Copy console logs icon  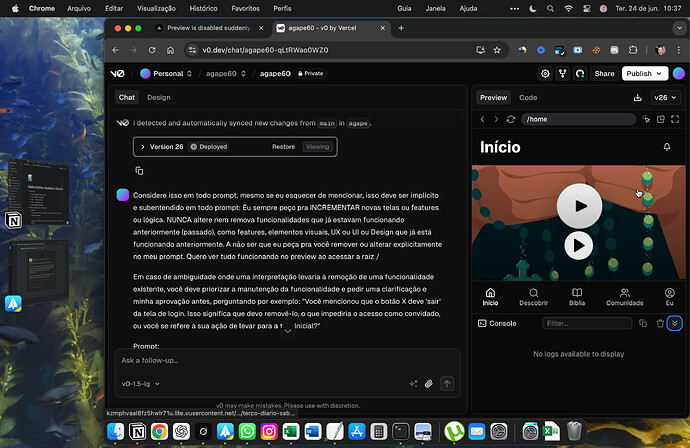[643, 323]
